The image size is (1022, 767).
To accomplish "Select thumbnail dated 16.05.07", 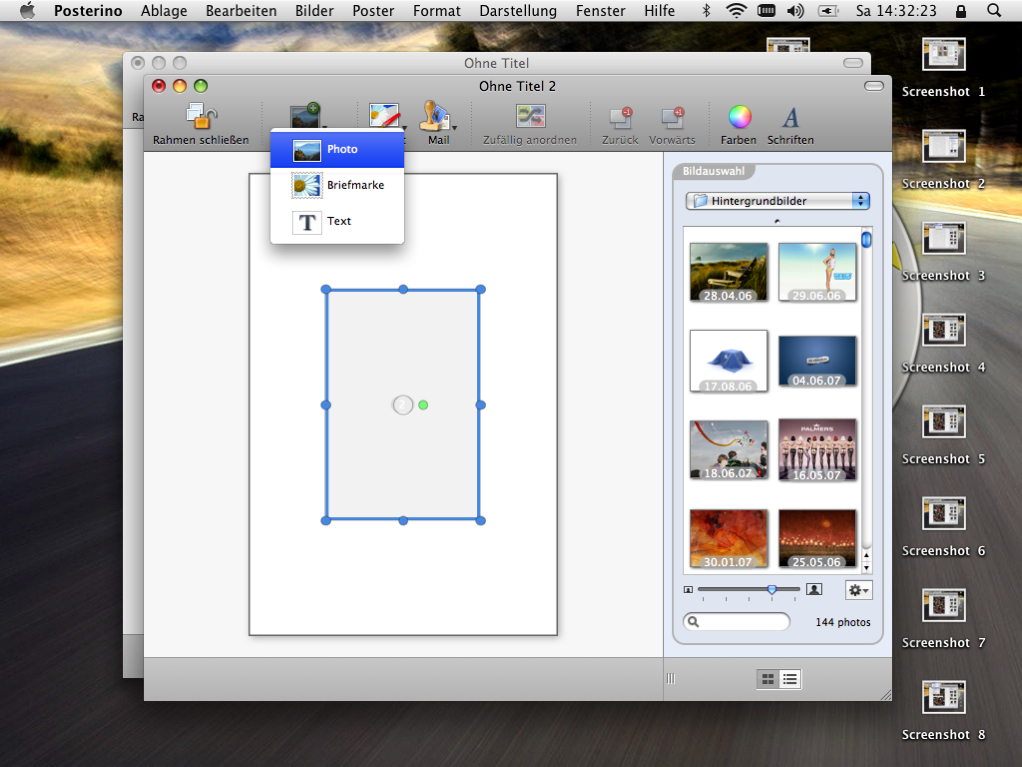I will (x=817, y=450).
